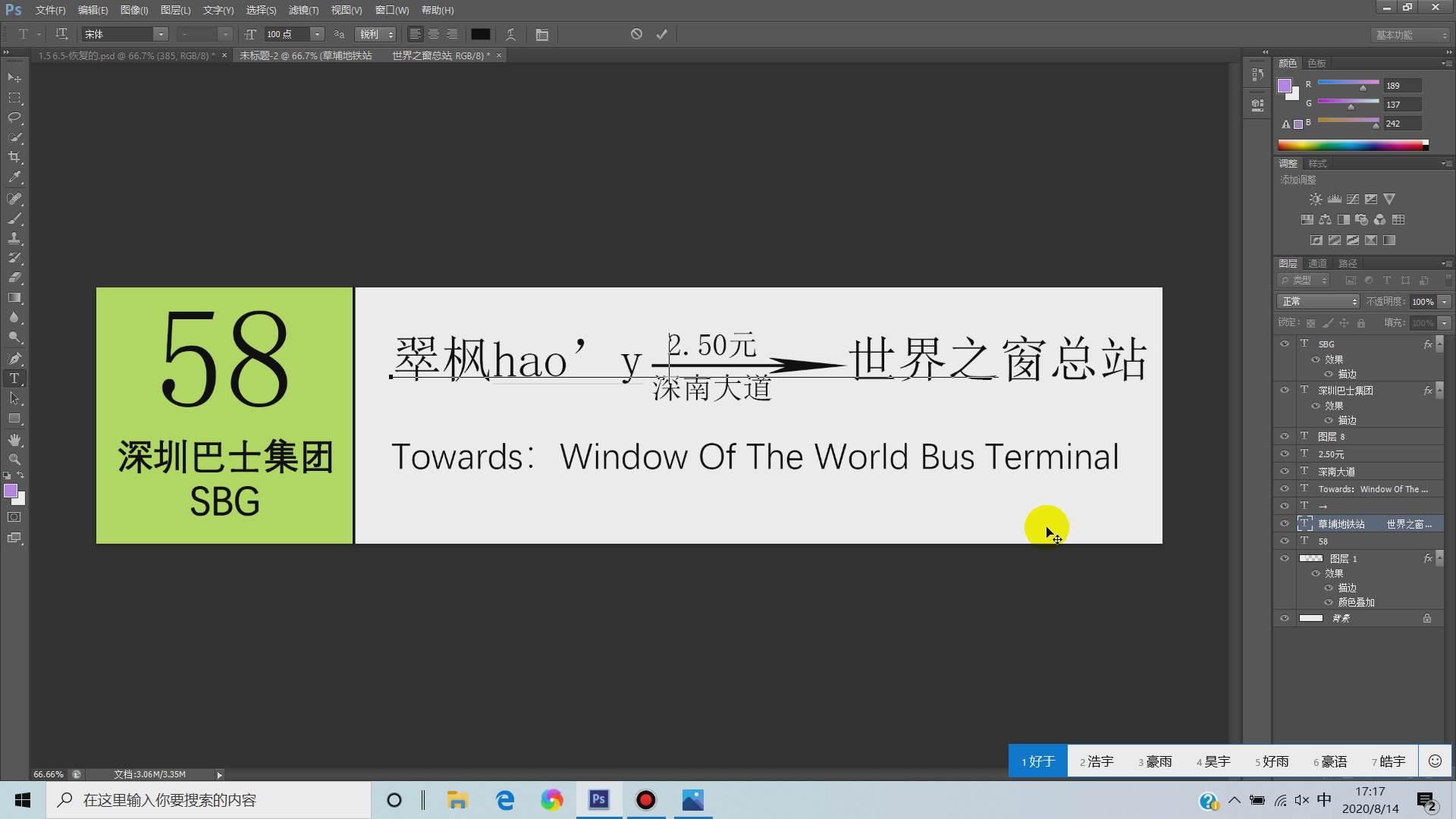Open the layer filter 类型 dropdown
The width and height of the screenshot is (1456, 819).
point(1304,281)
